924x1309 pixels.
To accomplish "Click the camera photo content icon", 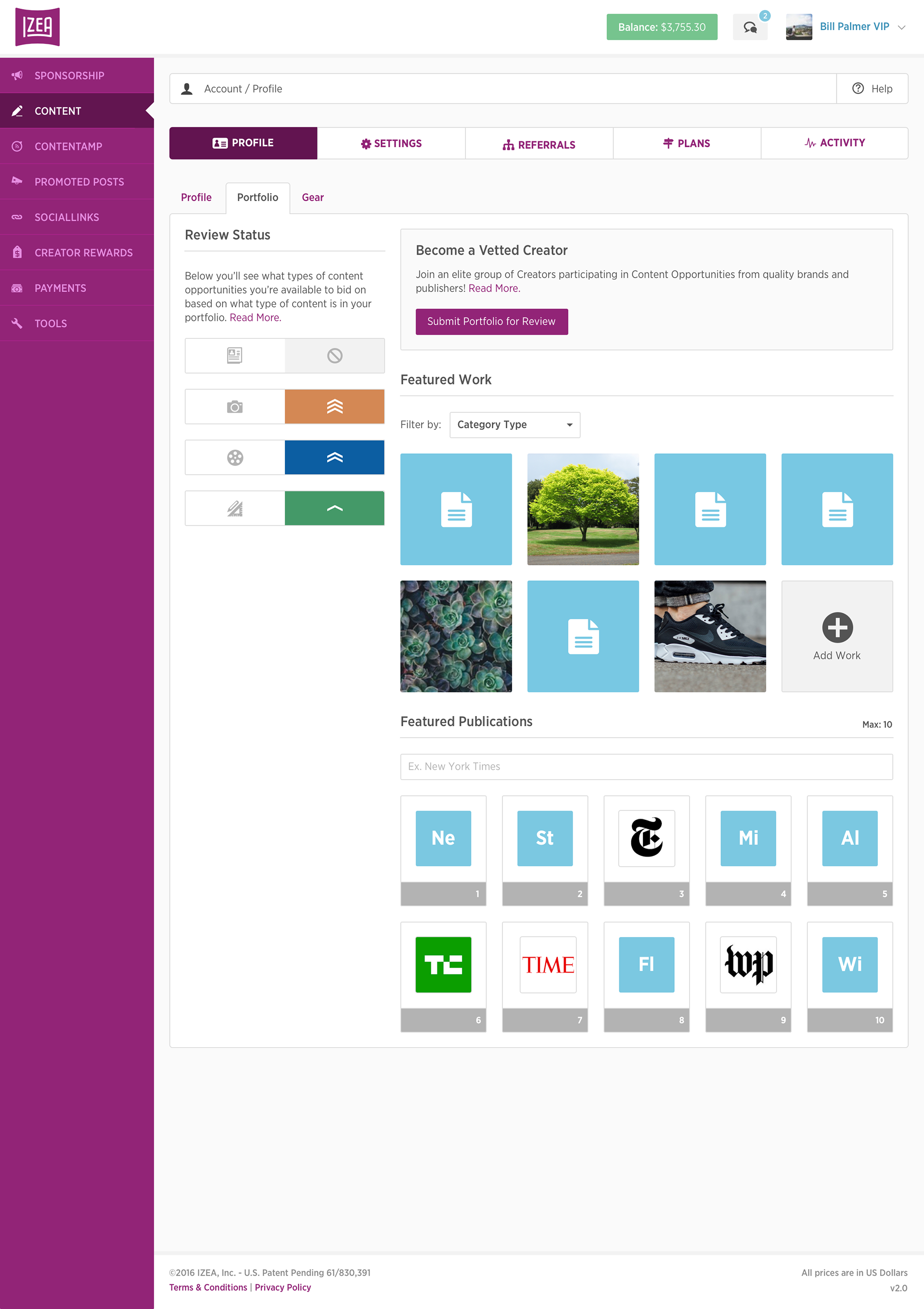I will pos(234,407).
